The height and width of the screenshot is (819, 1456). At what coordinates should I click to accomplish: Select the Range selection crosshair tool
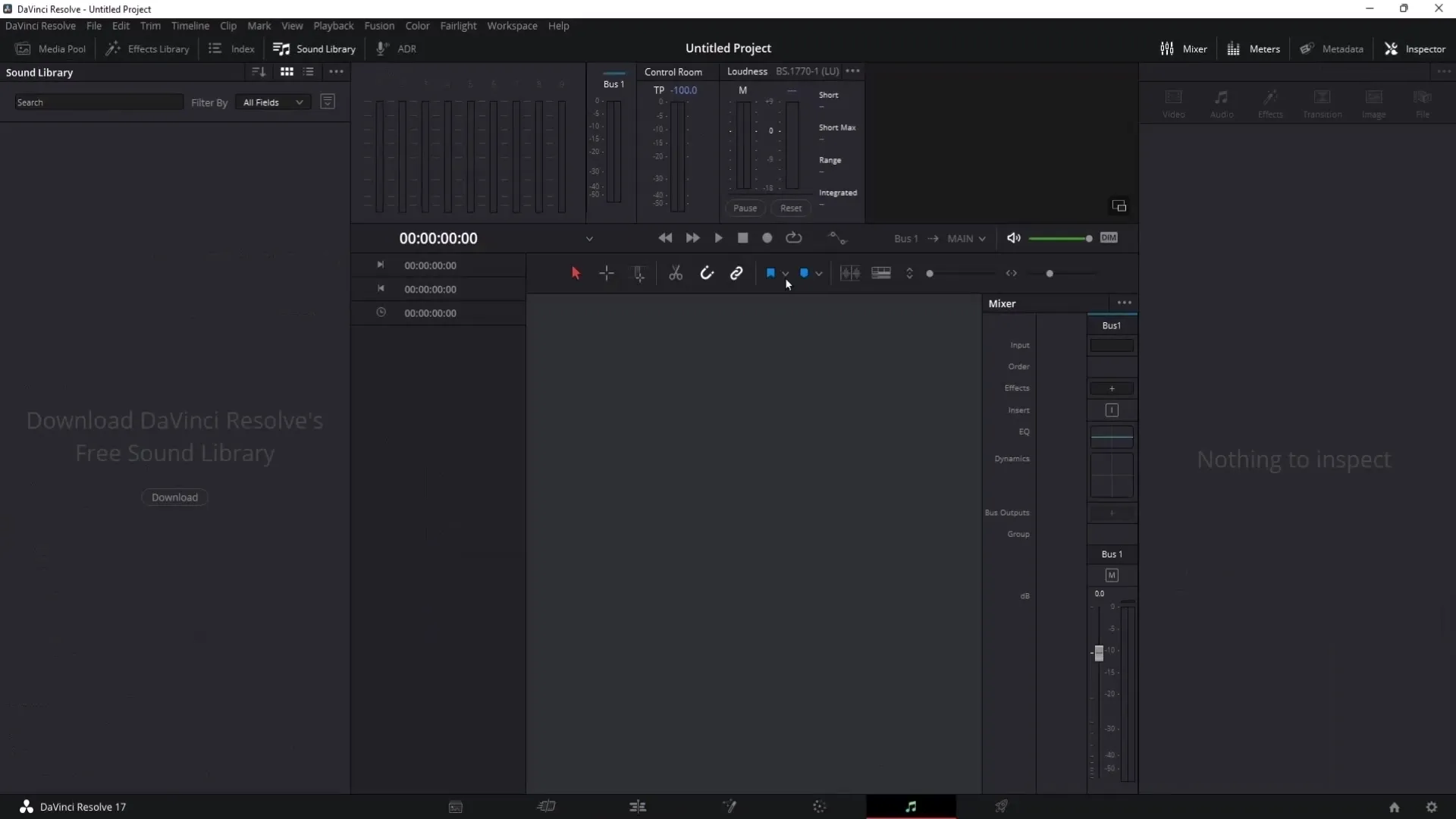click(x=607, y=274)
